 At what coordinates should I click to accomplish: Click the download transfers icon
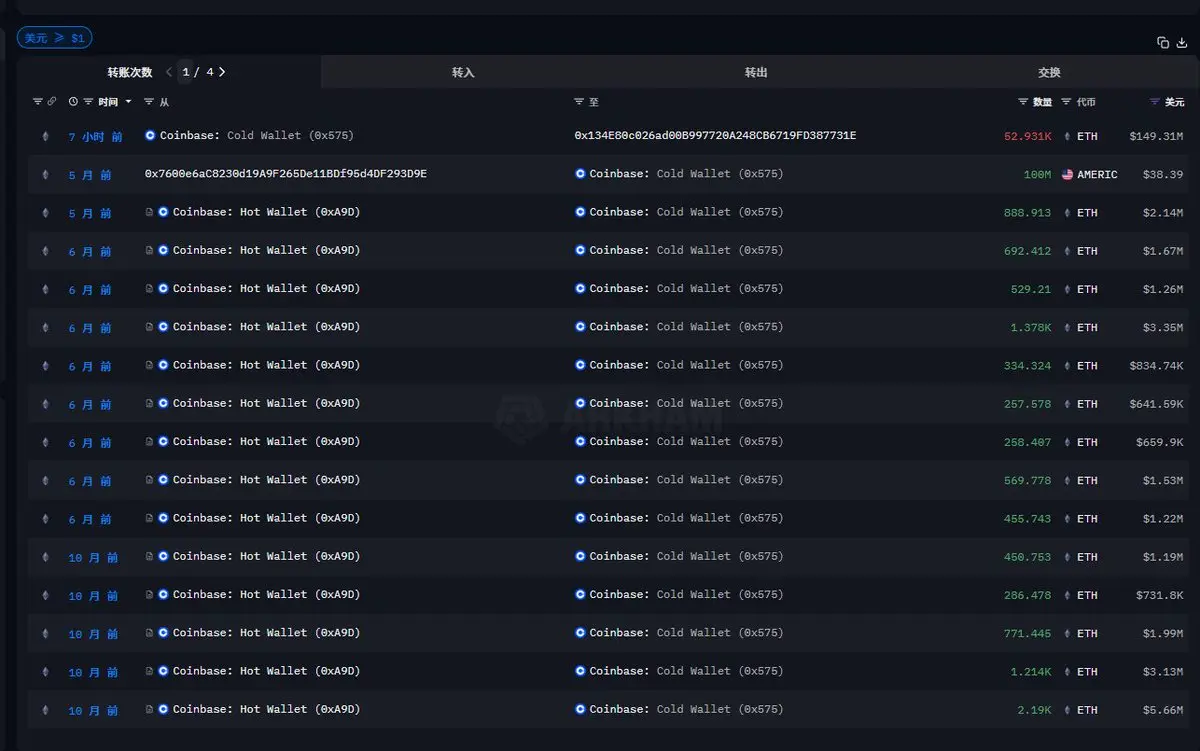tap(1181, 42)
